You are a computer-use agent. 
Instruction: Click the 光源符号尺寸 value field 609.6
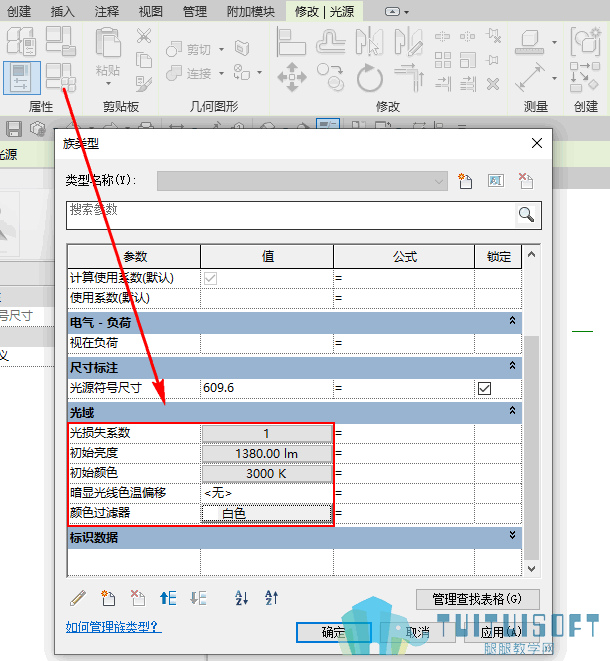pos(266,388)
